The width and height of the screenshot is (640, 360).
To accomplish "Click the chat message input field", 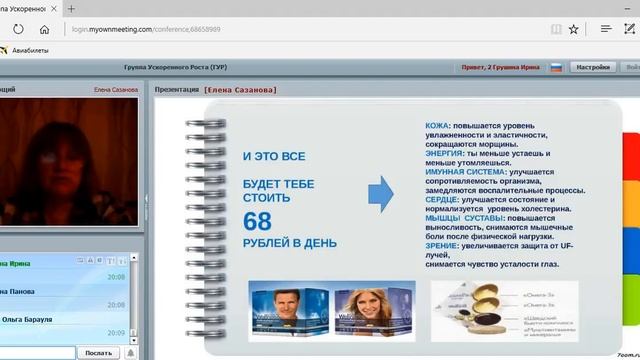I will (38, 353).
